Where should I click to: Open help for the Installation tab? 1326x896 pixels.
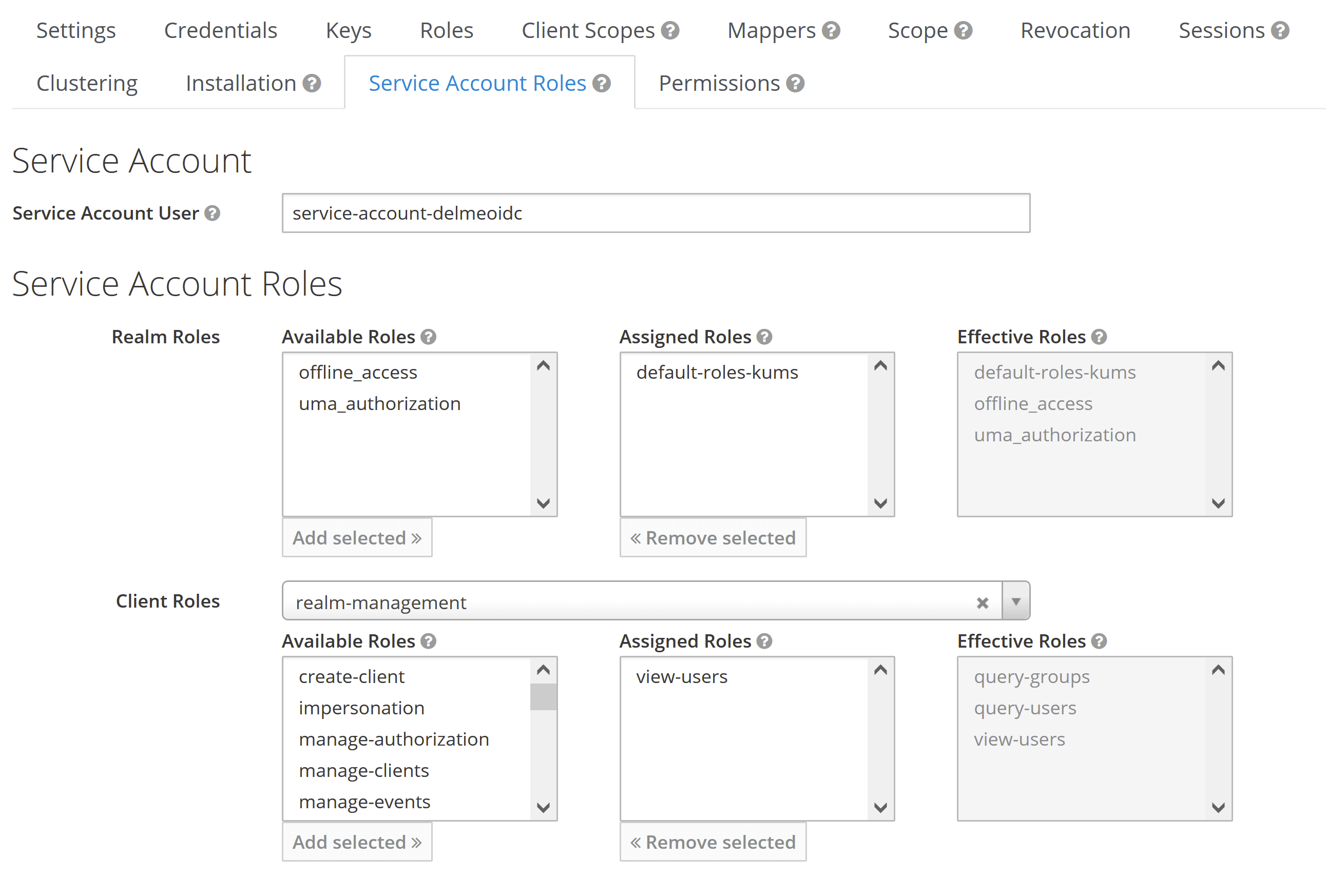click(312, 83)
